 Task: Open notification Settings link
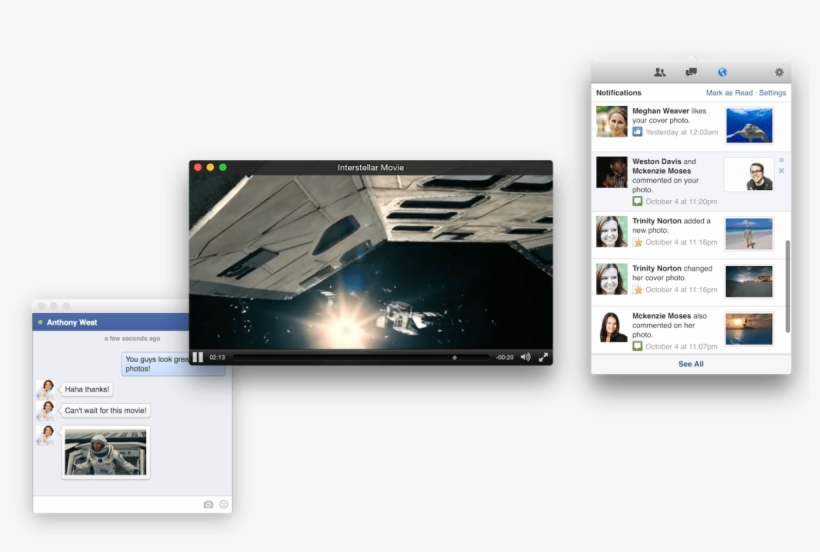point(772,93)
